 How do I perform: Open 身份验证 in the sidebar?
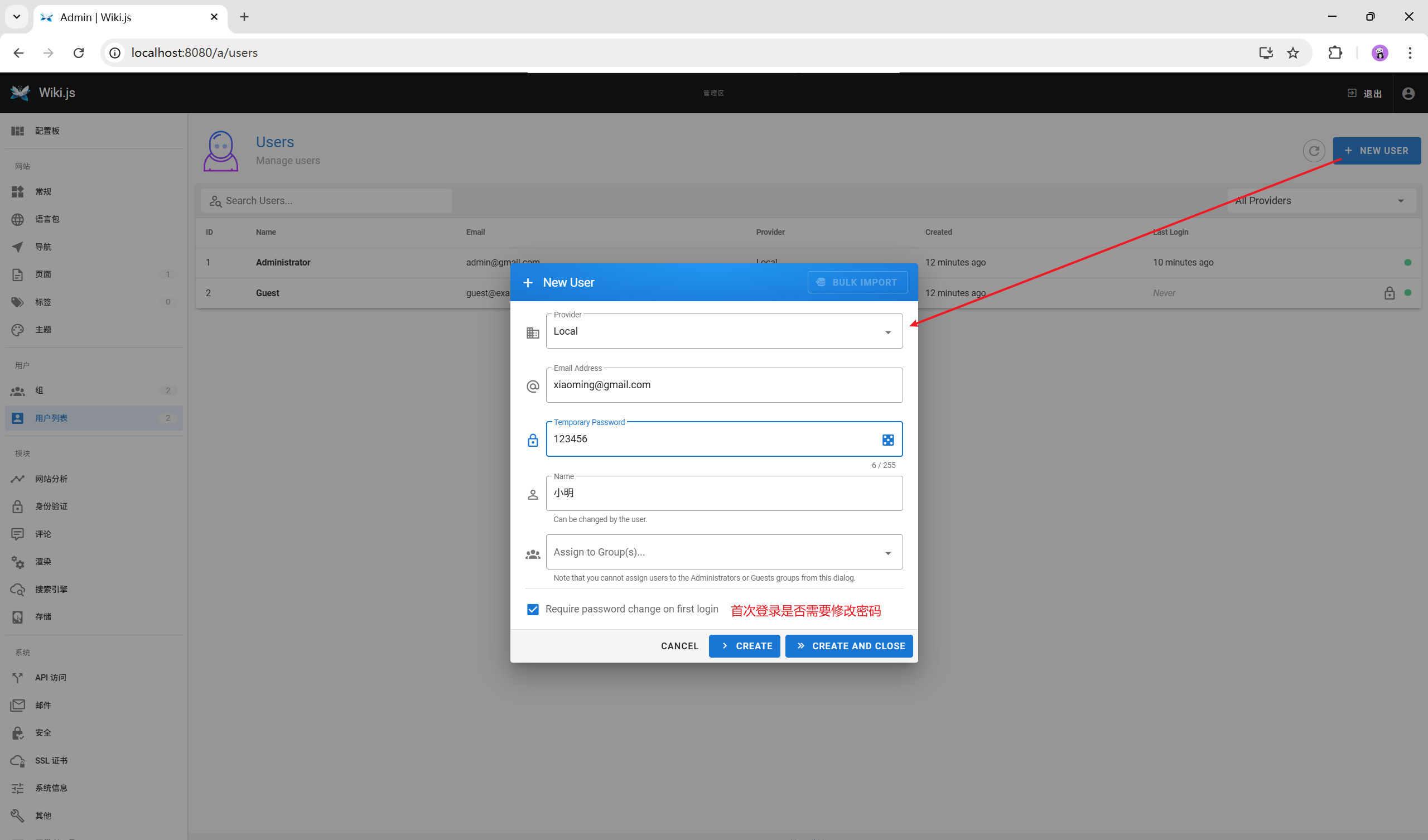click(51, 506)
